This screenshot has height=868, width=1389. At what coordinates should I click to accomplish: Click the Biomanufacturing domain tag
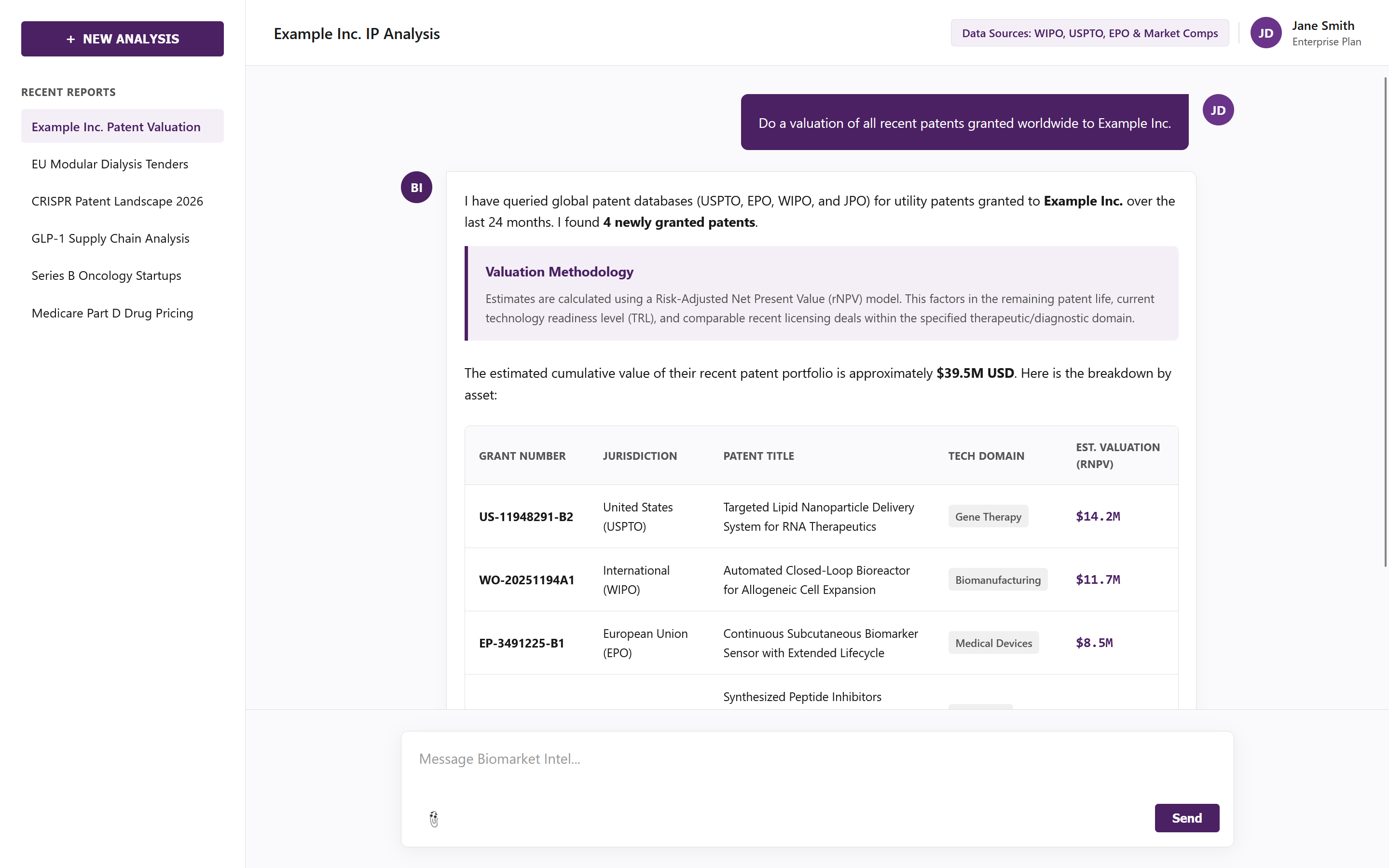(x=997, y=580)
